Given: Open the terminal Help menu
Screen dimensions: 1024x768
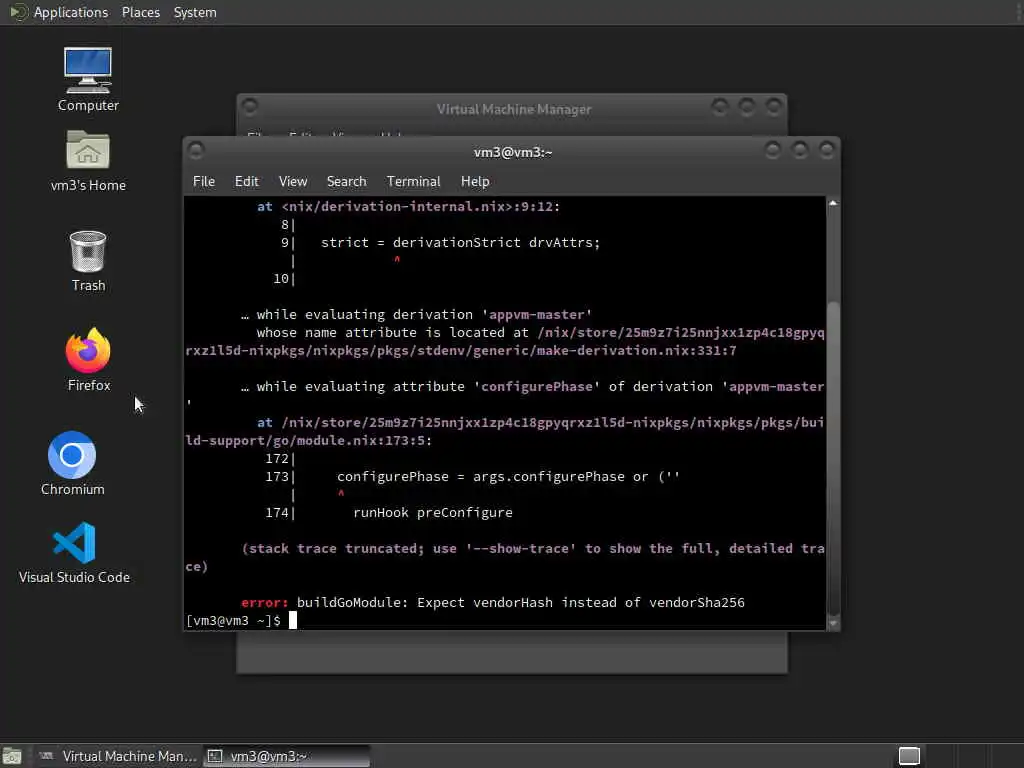Looking at the screenshot, I should (475, 182).
